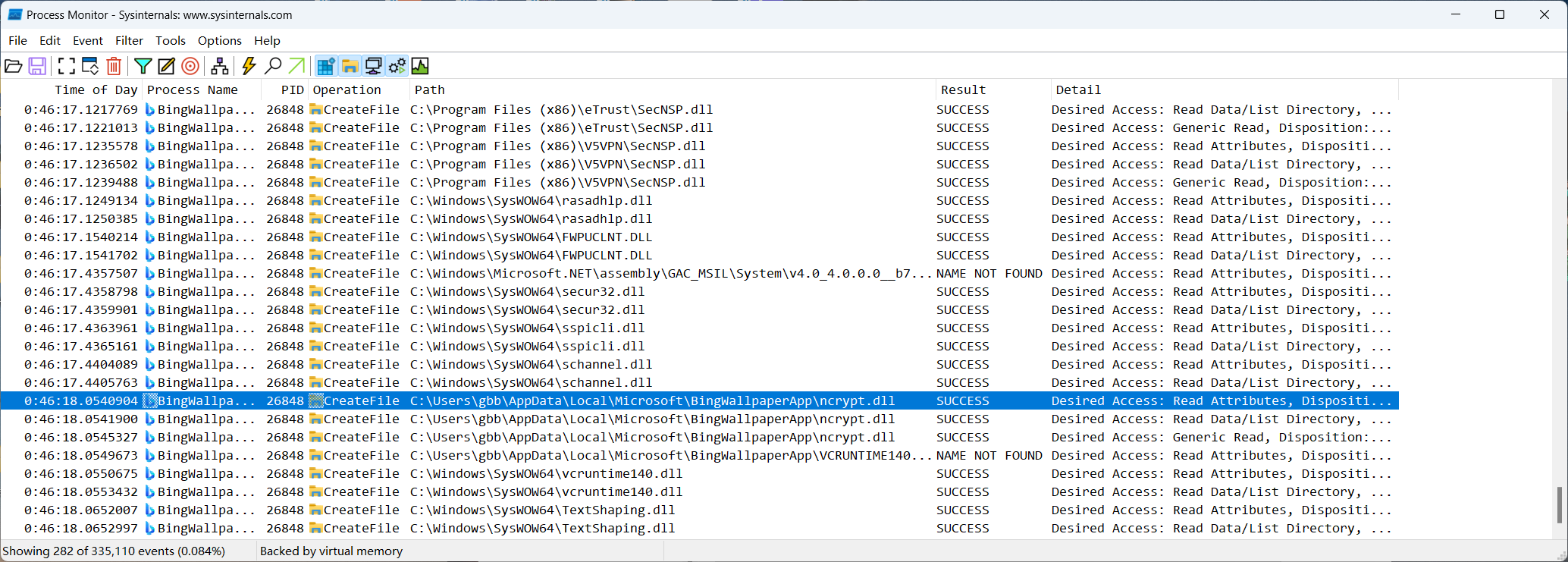Click the Include process from window target icon
The height and width of the screenshot is (562, 1568).
click(190, 66)
